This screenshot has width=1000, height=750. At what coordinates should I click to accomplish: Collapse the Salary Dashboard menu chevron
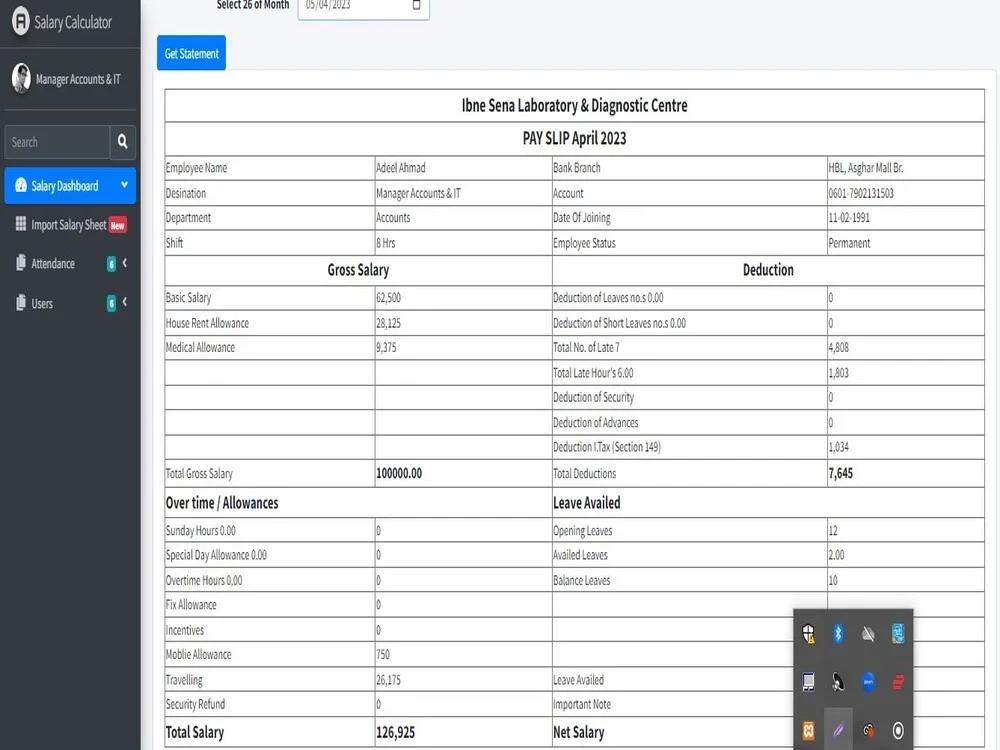click(125, 186)
